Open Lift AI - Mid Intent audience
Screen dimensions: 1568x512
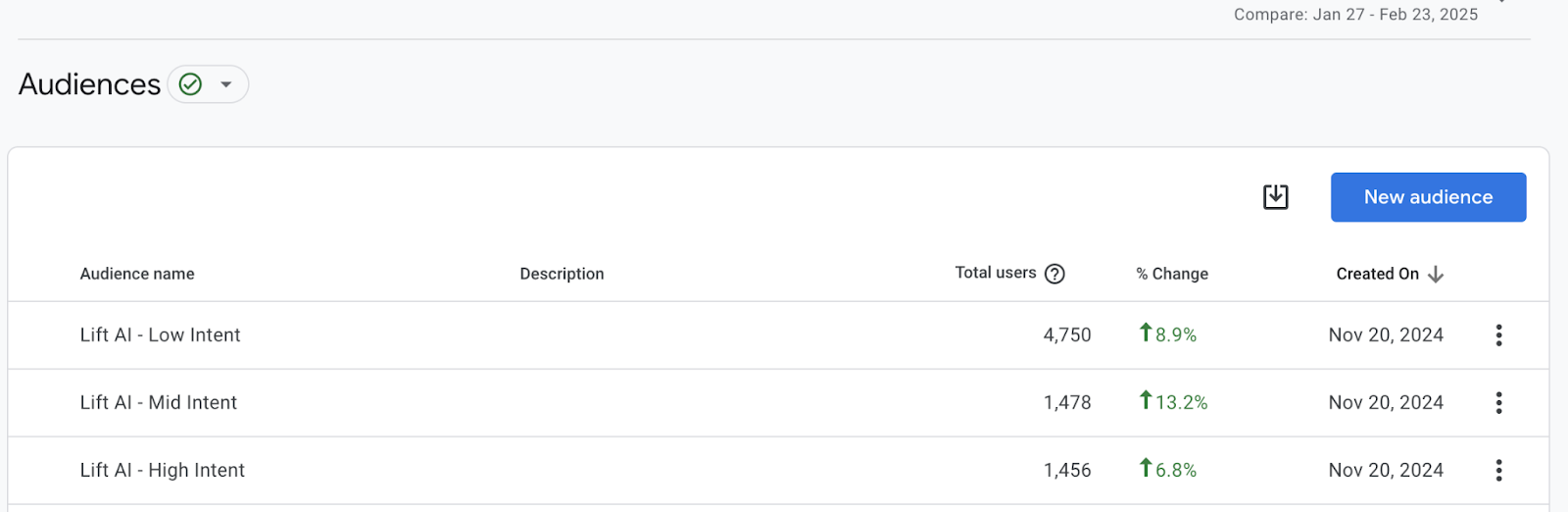pos(159,403)
